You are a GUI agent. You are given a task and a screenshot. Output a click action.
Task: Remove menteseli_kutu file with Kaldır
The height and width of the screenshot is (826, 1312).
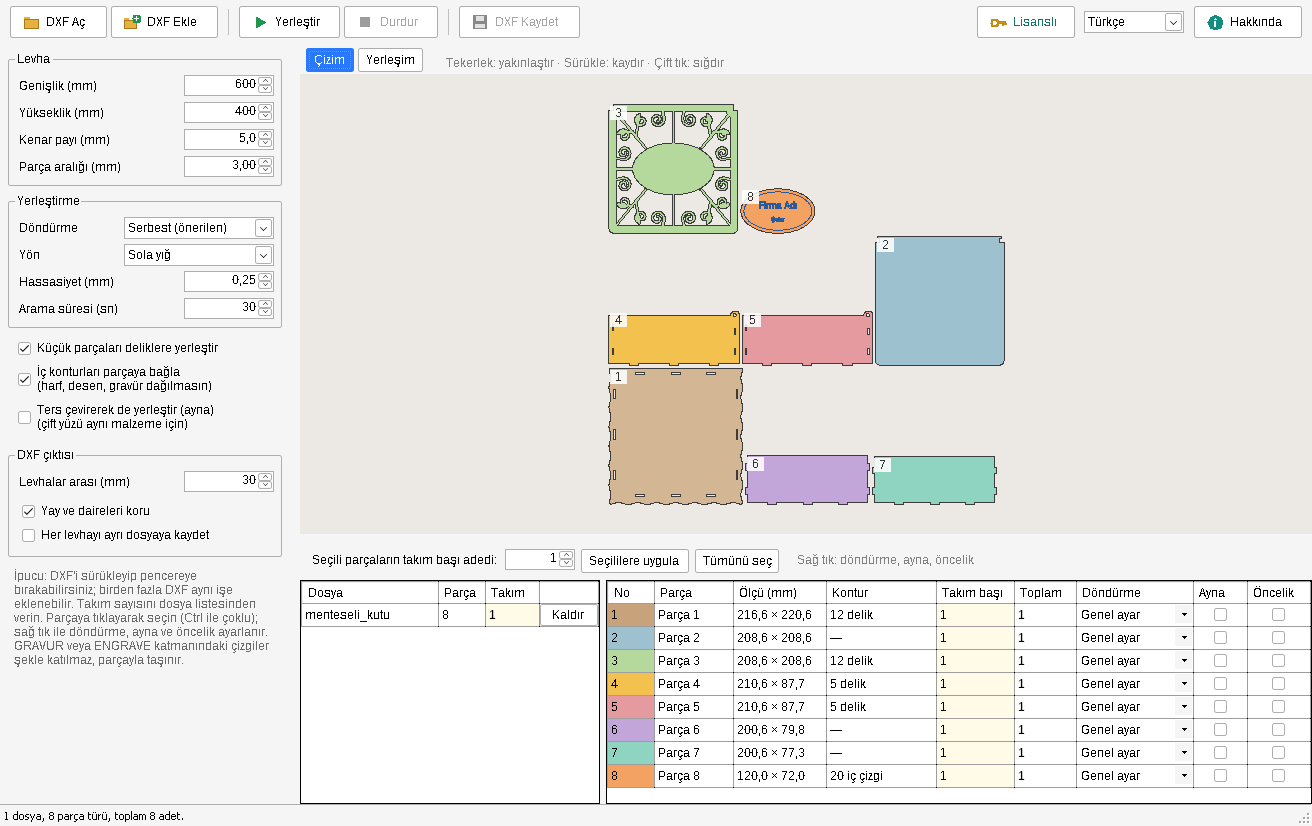pyautogui.click(x=568, y=615)
